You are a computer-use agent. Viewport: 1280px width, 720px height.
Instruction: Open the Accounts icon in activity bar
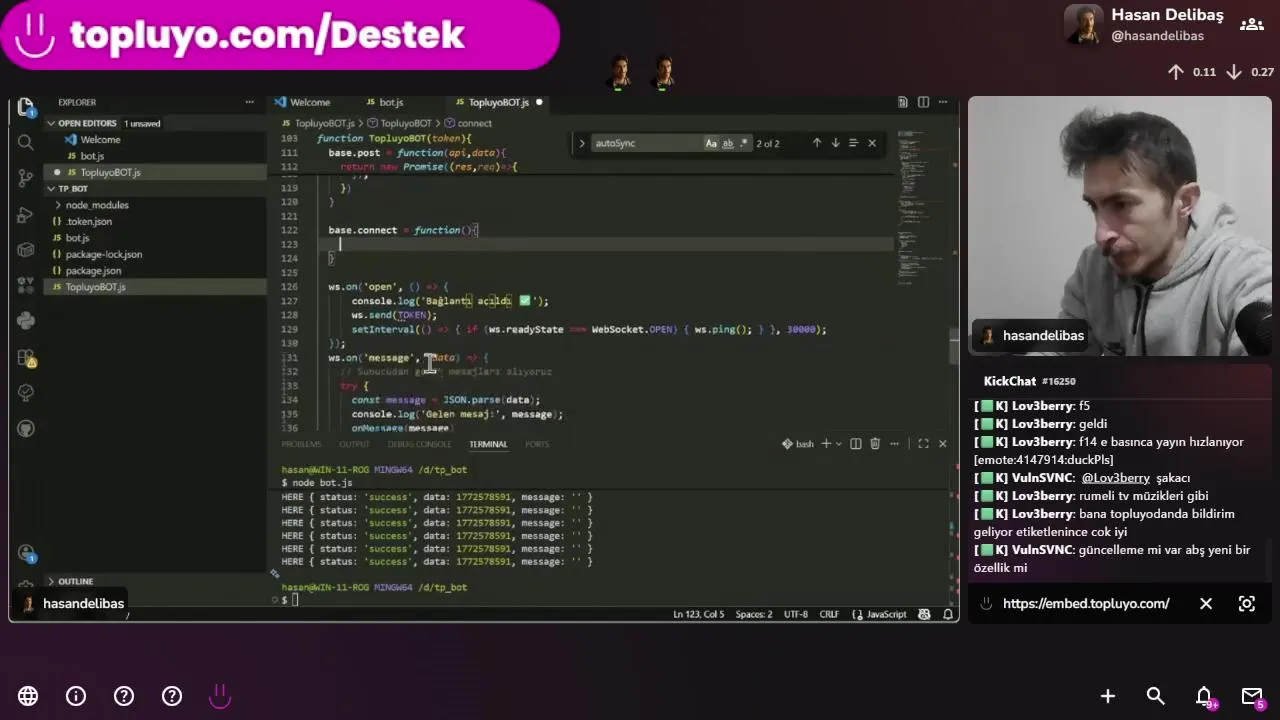(26, 553)
